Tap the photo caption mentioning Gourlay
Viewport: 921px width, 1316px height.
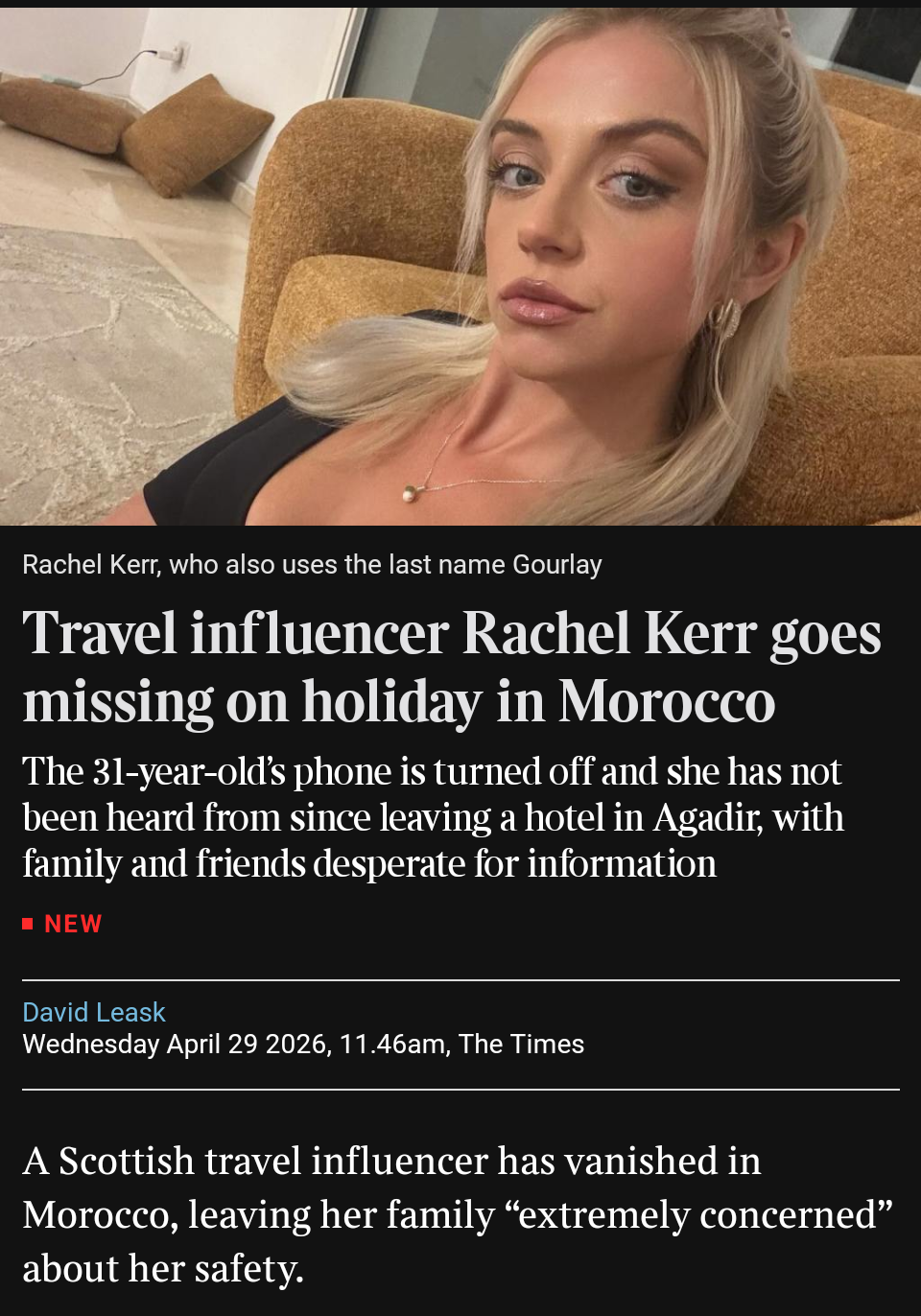tap(312, 564)
